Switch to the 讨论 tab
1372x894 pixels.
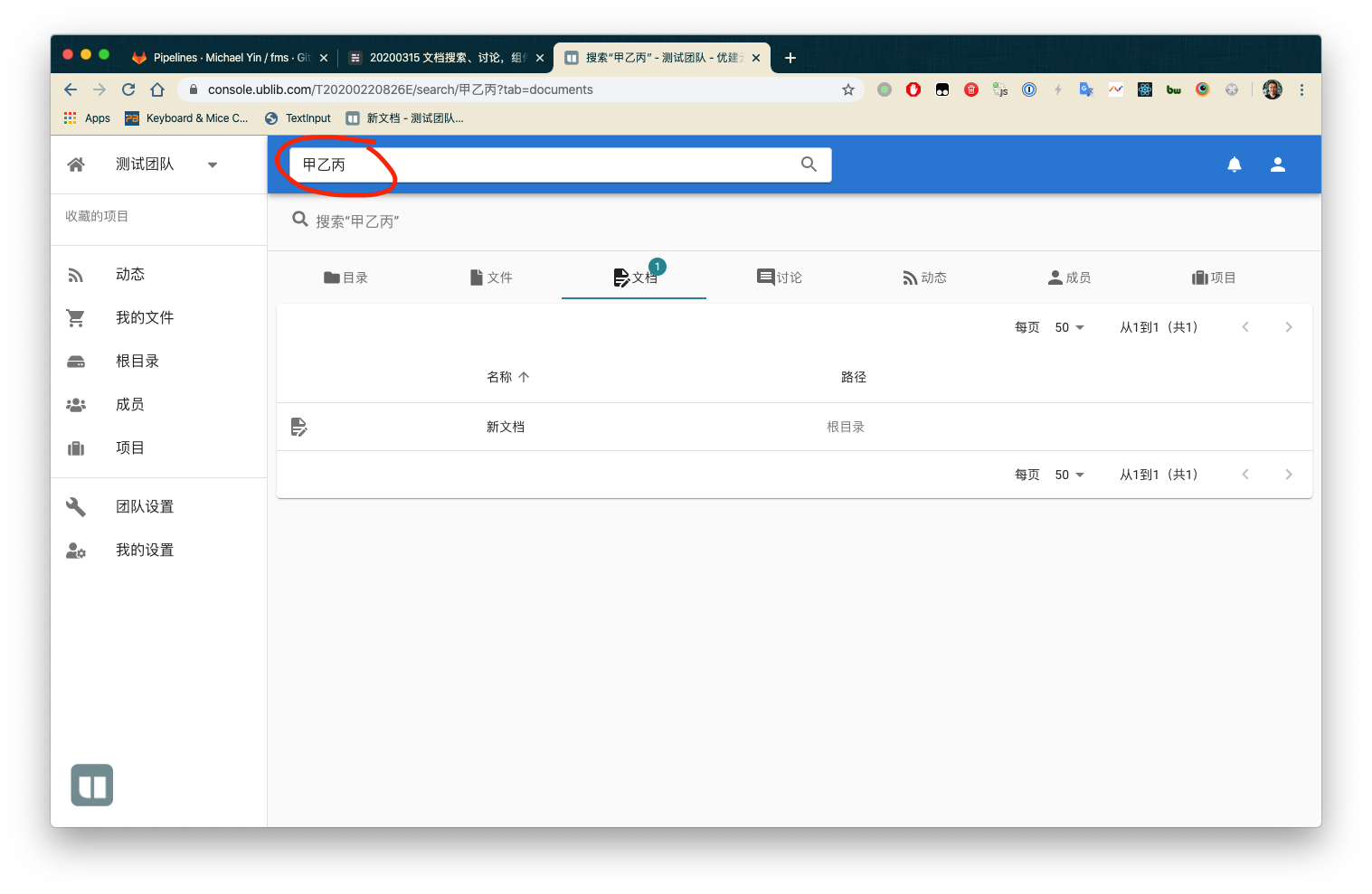(780, 278)
